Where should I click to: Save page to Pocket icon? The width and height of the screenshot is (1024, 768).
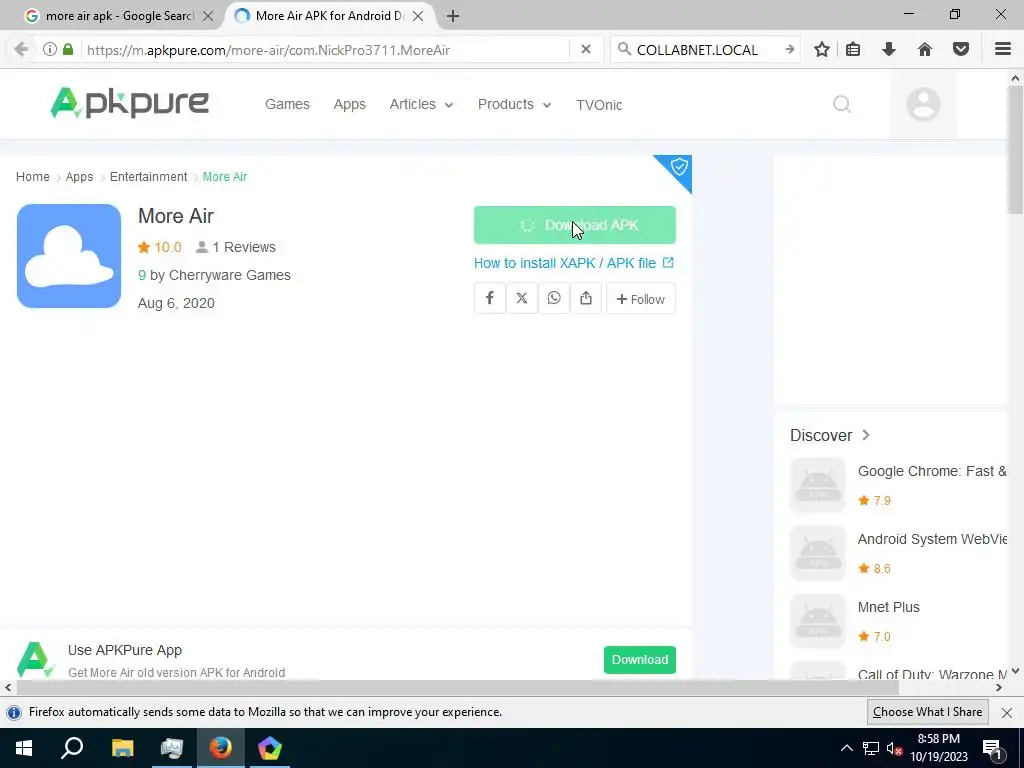click(960, 50)
